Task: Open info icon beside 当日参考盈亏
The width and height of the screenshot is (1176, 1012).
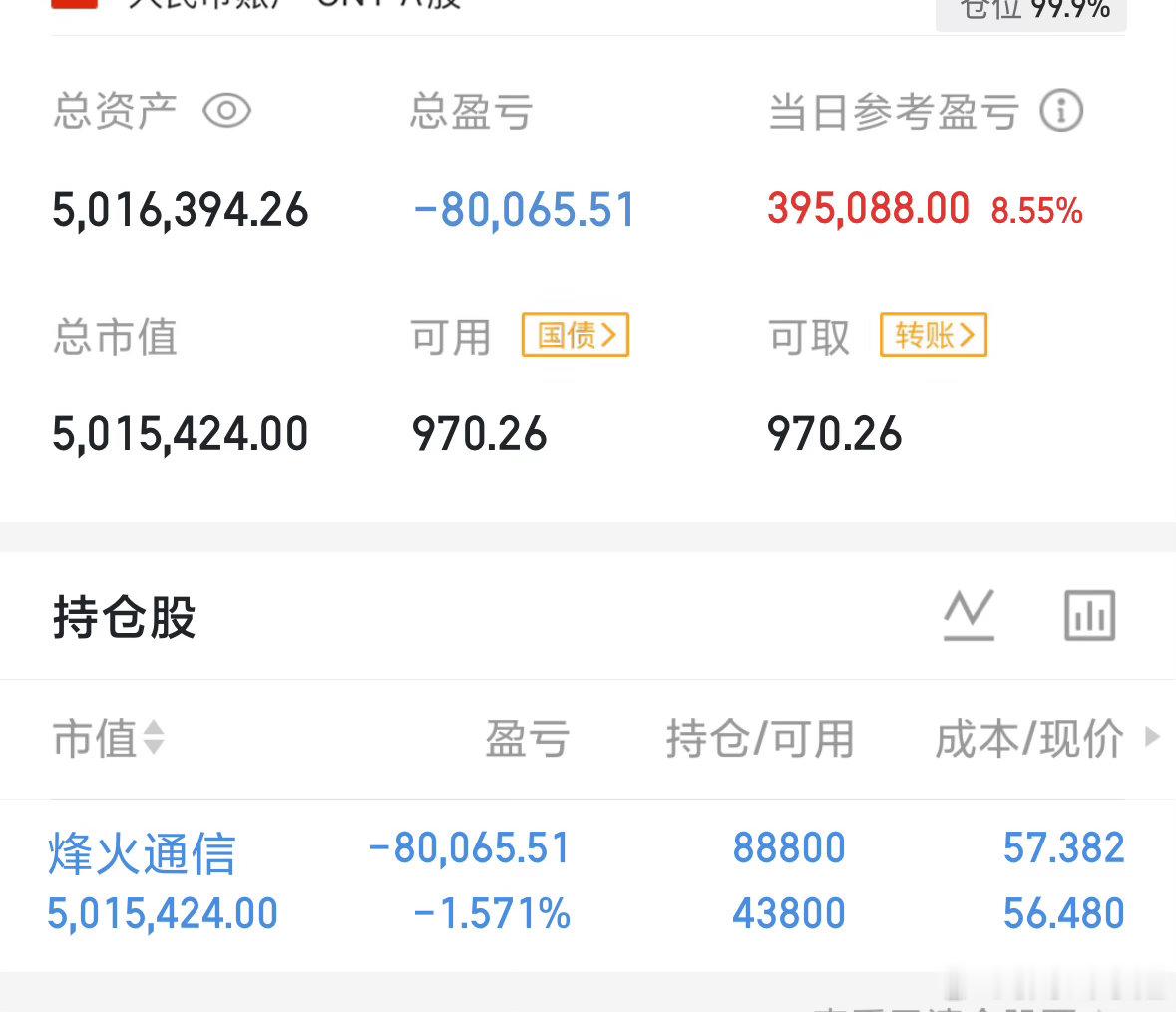Action: pos(1061,111)
